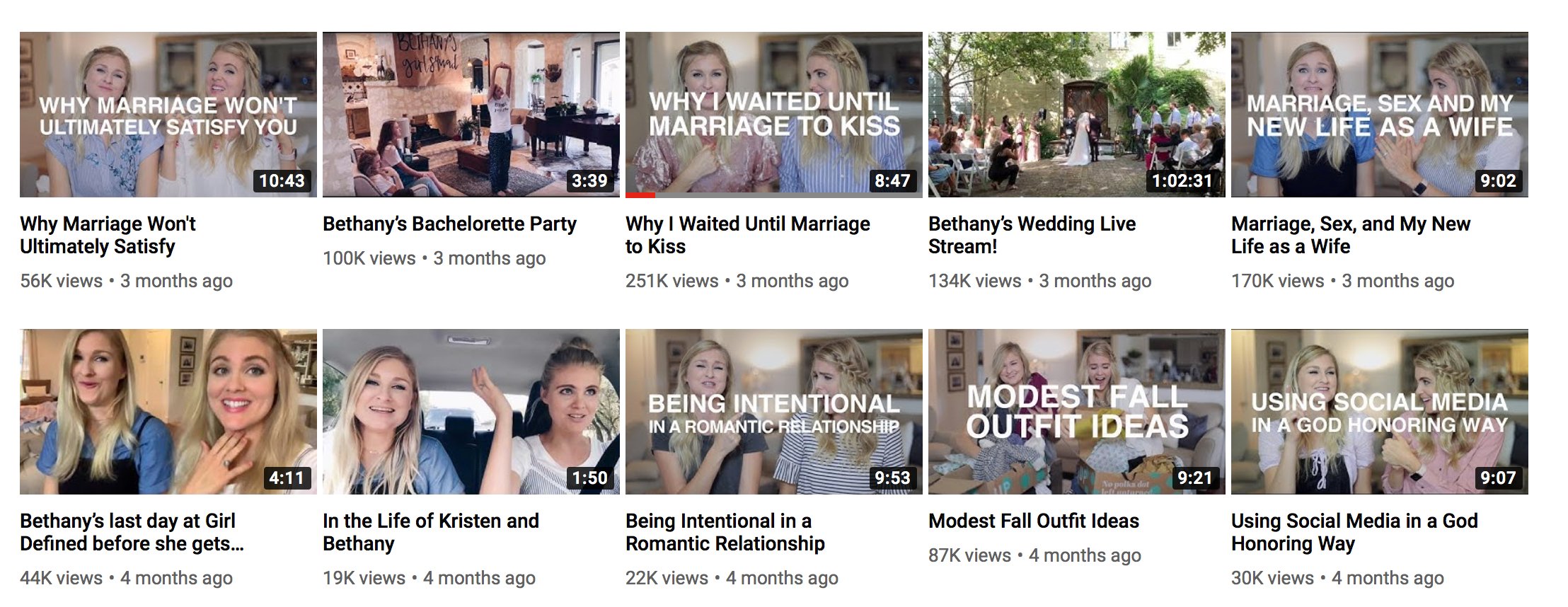Viewport: 1568px width, 607px height.
Task: Open thumbnail with 4:11 duration badge
Action: pyautogui.click(x=168, y=412)
